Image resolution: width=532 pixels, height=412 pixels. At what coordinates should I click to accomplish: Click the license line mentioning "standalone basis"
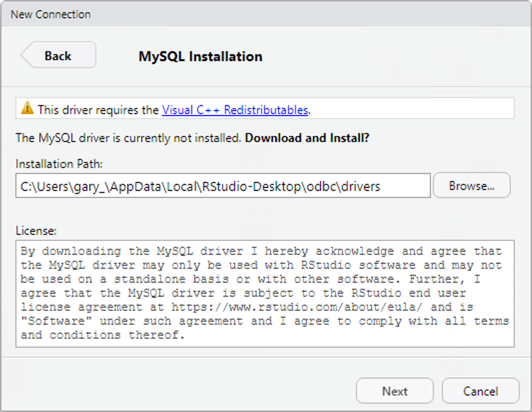click(x=251, y=279)
